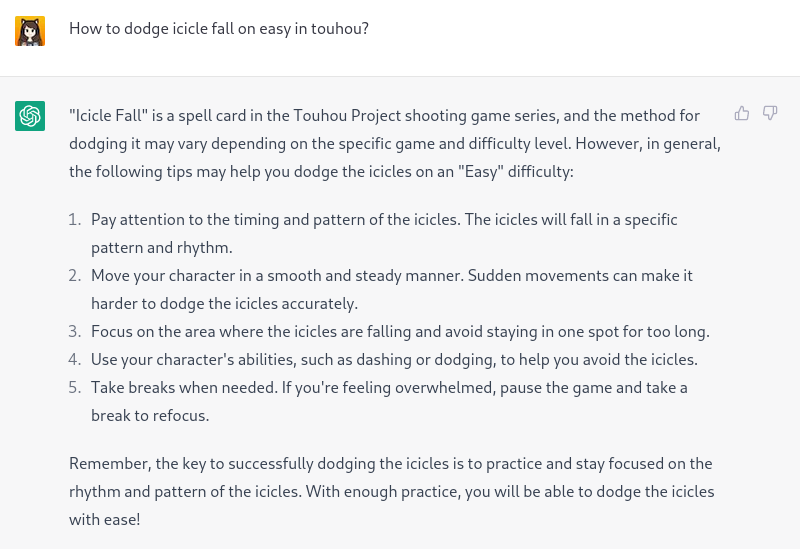Click the question about dodging icicle fall
This screenshot has width=800, height=549.
pos(219,29)
